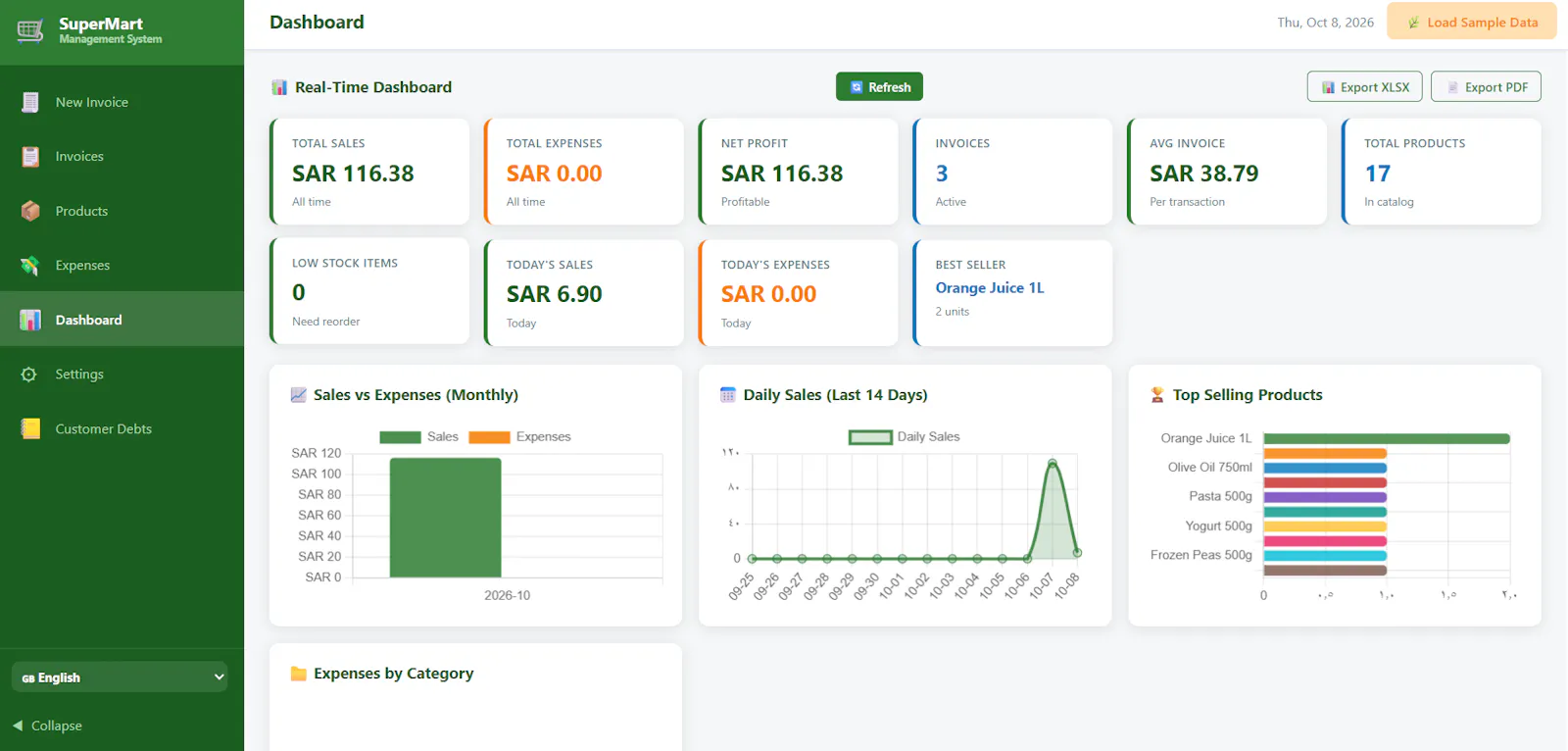This screenshot has height=751, width=1568.
Task: Open the Products menu item
Action: [x=122, y=211]
